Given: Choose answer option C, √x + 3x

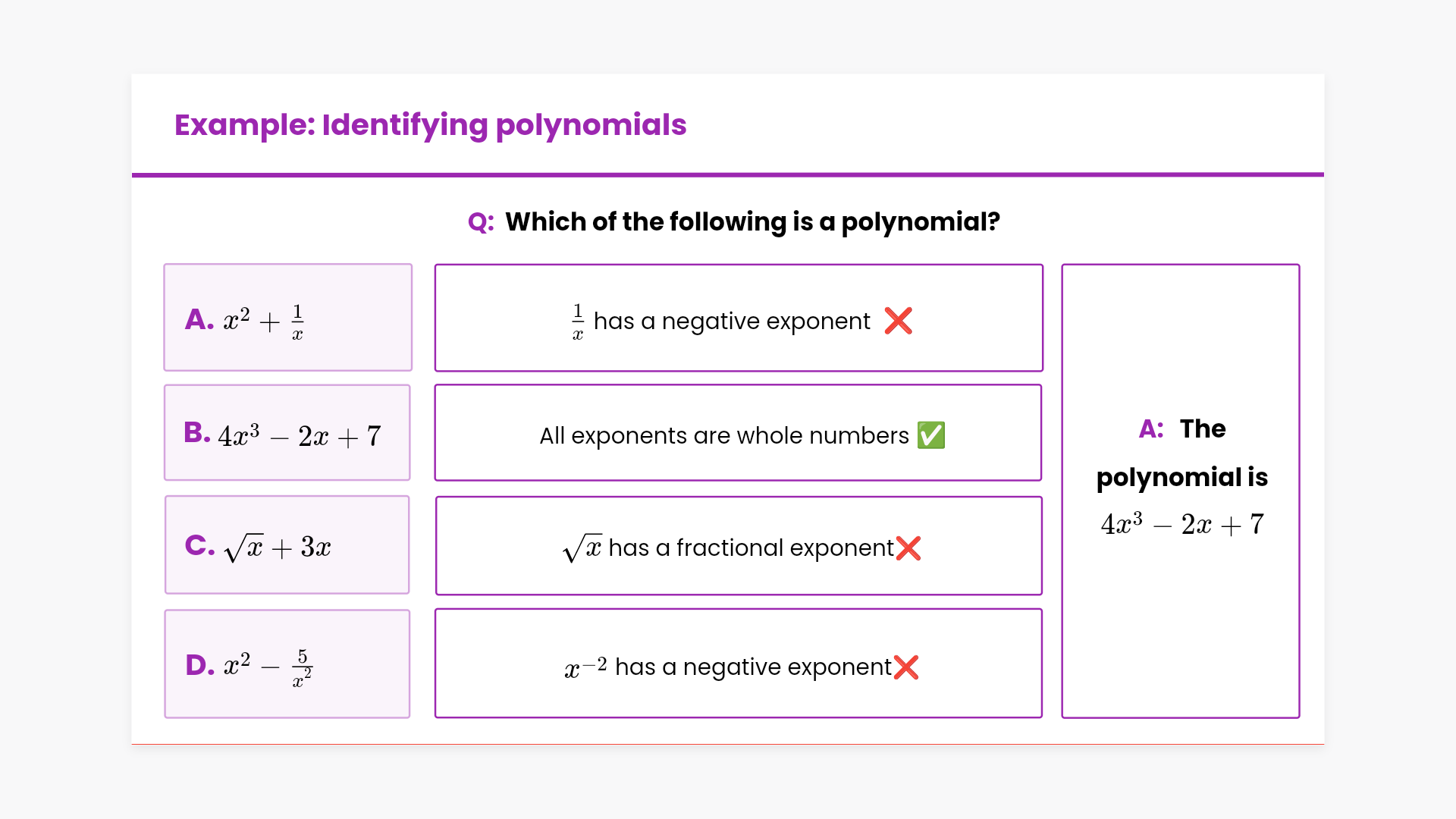Looking at the screenshot, I should point(287,545).
